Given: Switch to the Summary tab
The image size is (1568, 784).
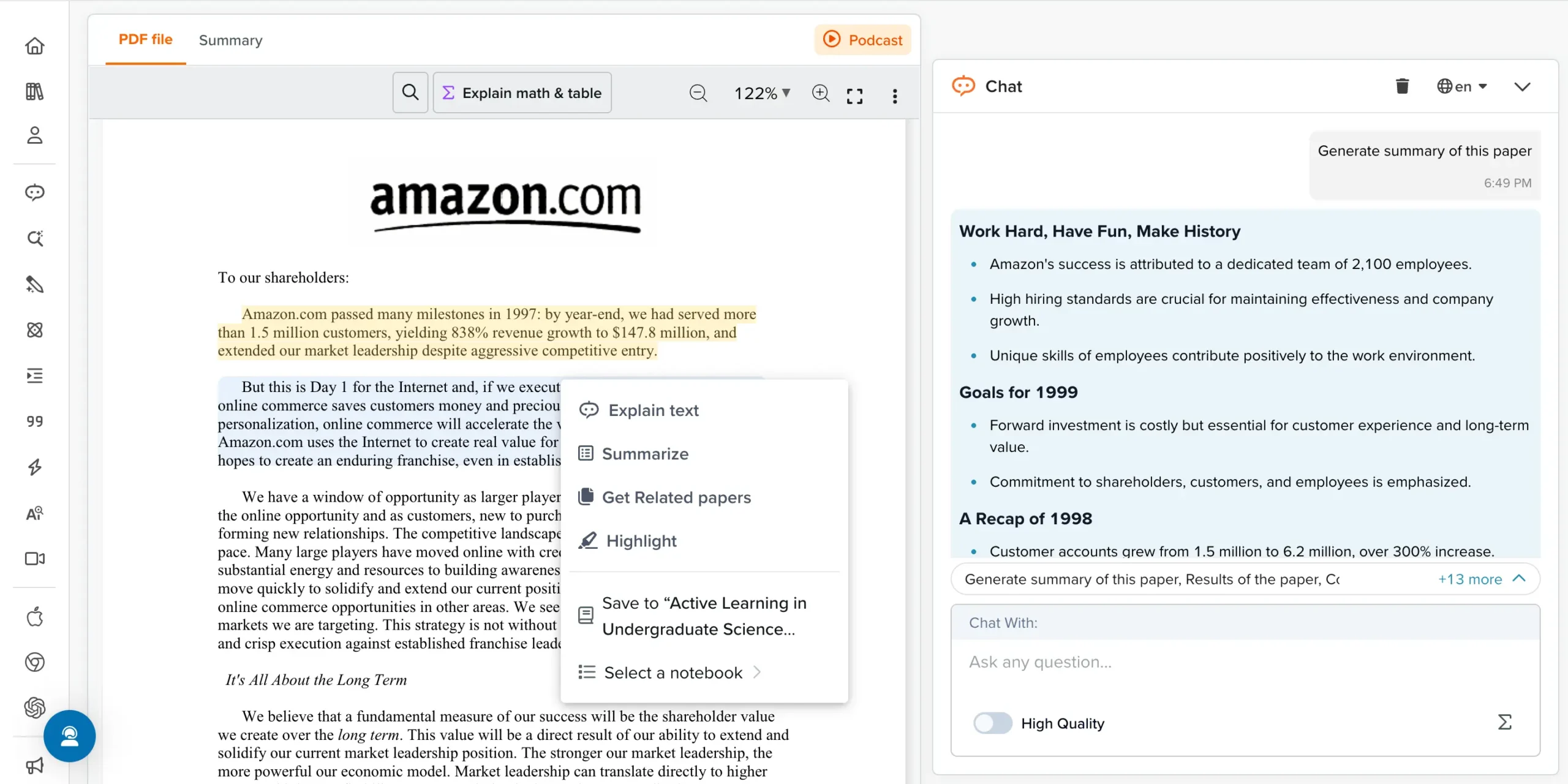Looking at the screenshot, I should (230, 40).
